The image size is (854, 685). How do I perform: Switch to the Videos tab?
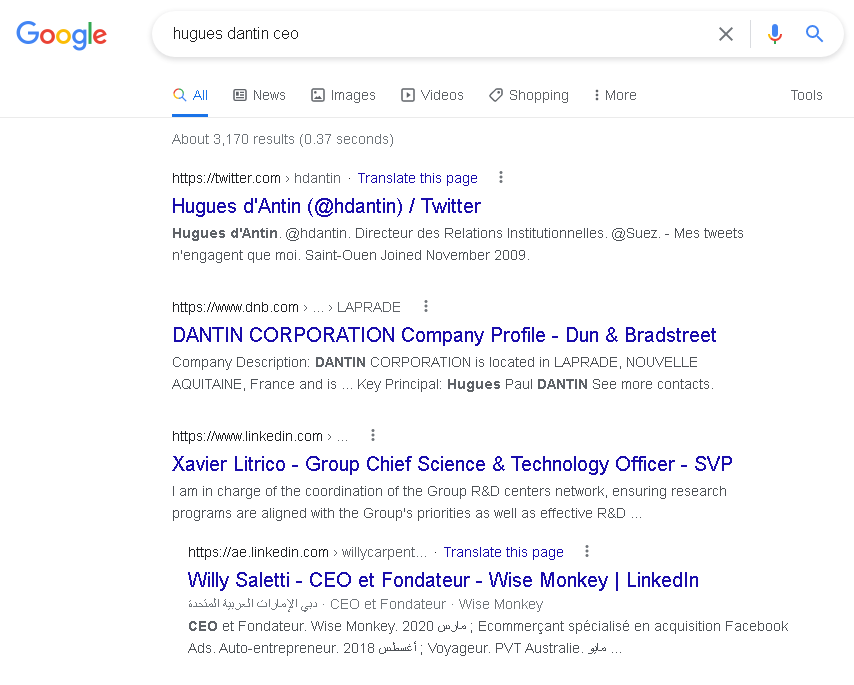tap(432, 95)
